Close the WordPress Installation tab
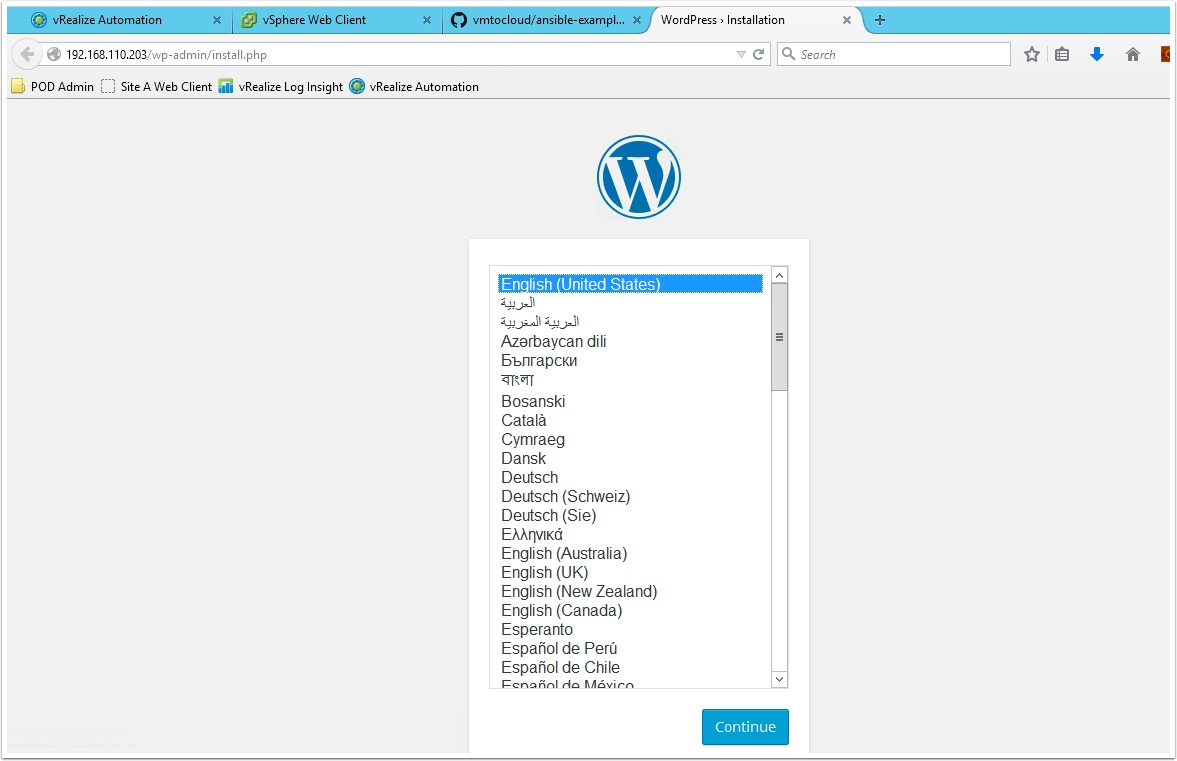The width and height of the screenshot is (1177, 761). [847, 20]
